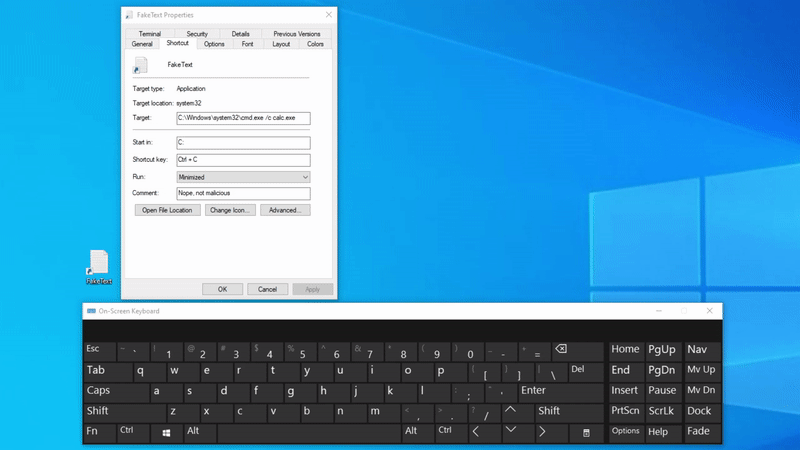The width and height of the screenshot is (800, 450).
Task: Open the Security tab
Action: [x=197, y=34]
